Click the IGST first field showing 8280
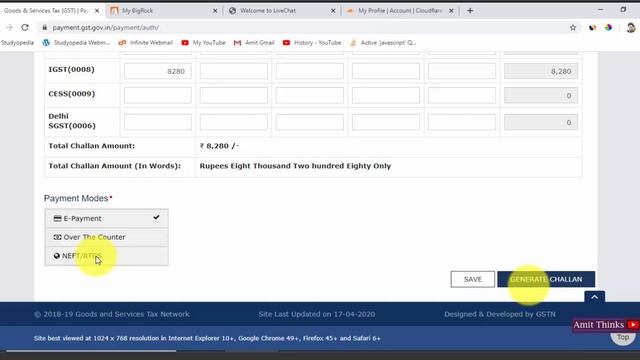 coord(158,71)
